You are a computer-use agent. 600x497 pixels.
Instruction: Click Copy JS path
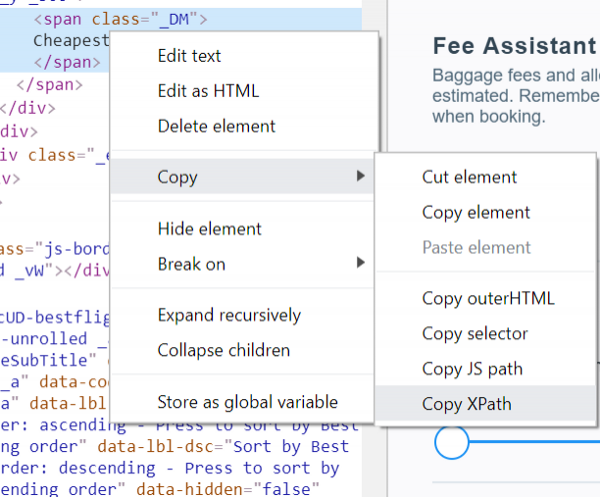pyautogui.click(x=472, y=368)
